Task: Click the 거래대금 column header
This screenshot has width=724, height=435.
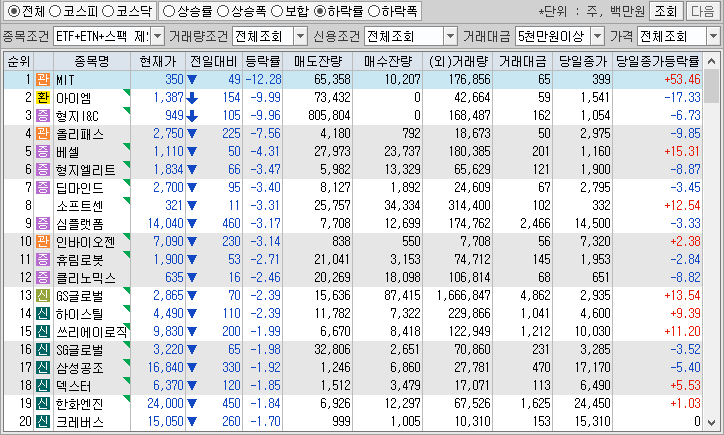Action: tap(522, 61)
